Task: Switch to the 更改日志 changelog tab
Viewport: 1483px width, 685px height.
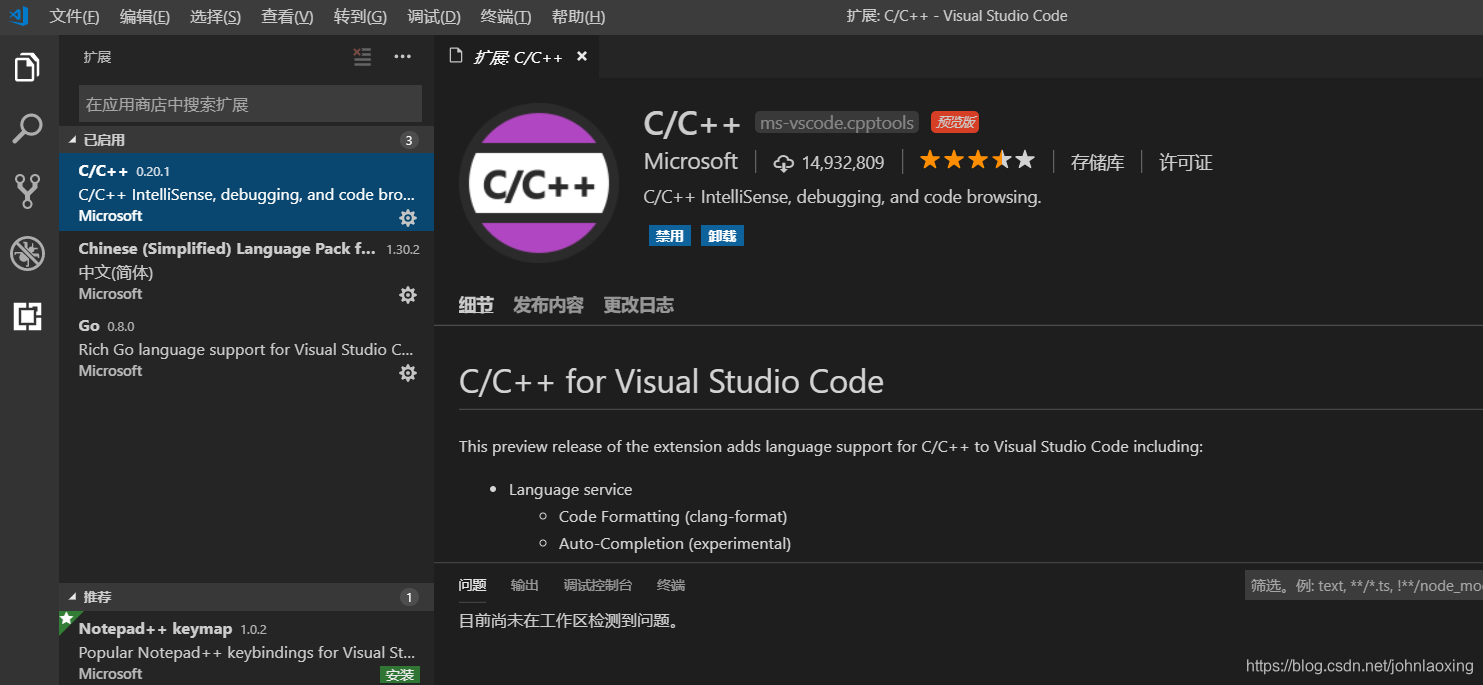Action: [638, 305]
